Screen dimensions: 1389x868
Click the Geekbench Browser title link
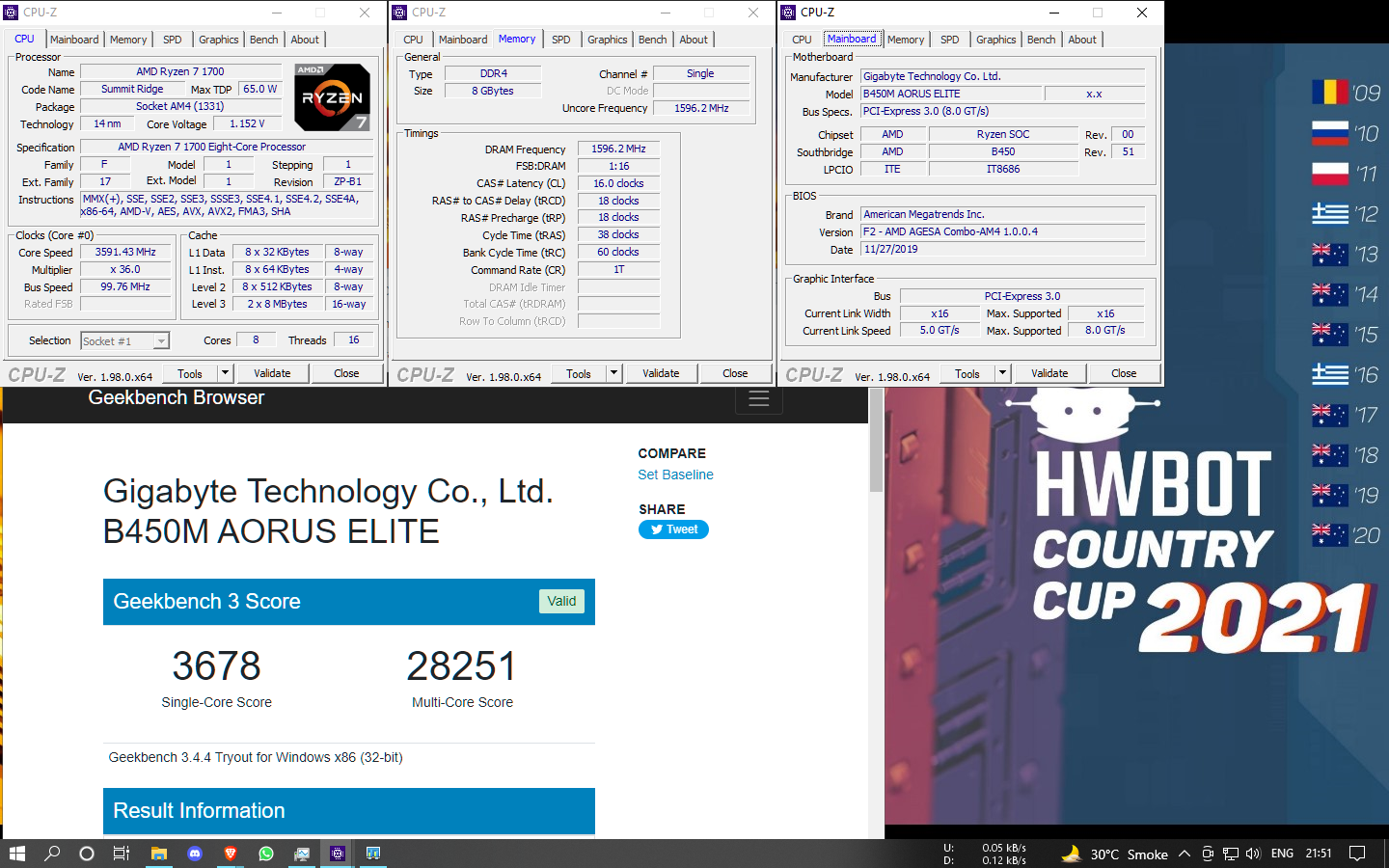[x=176, y=397]
